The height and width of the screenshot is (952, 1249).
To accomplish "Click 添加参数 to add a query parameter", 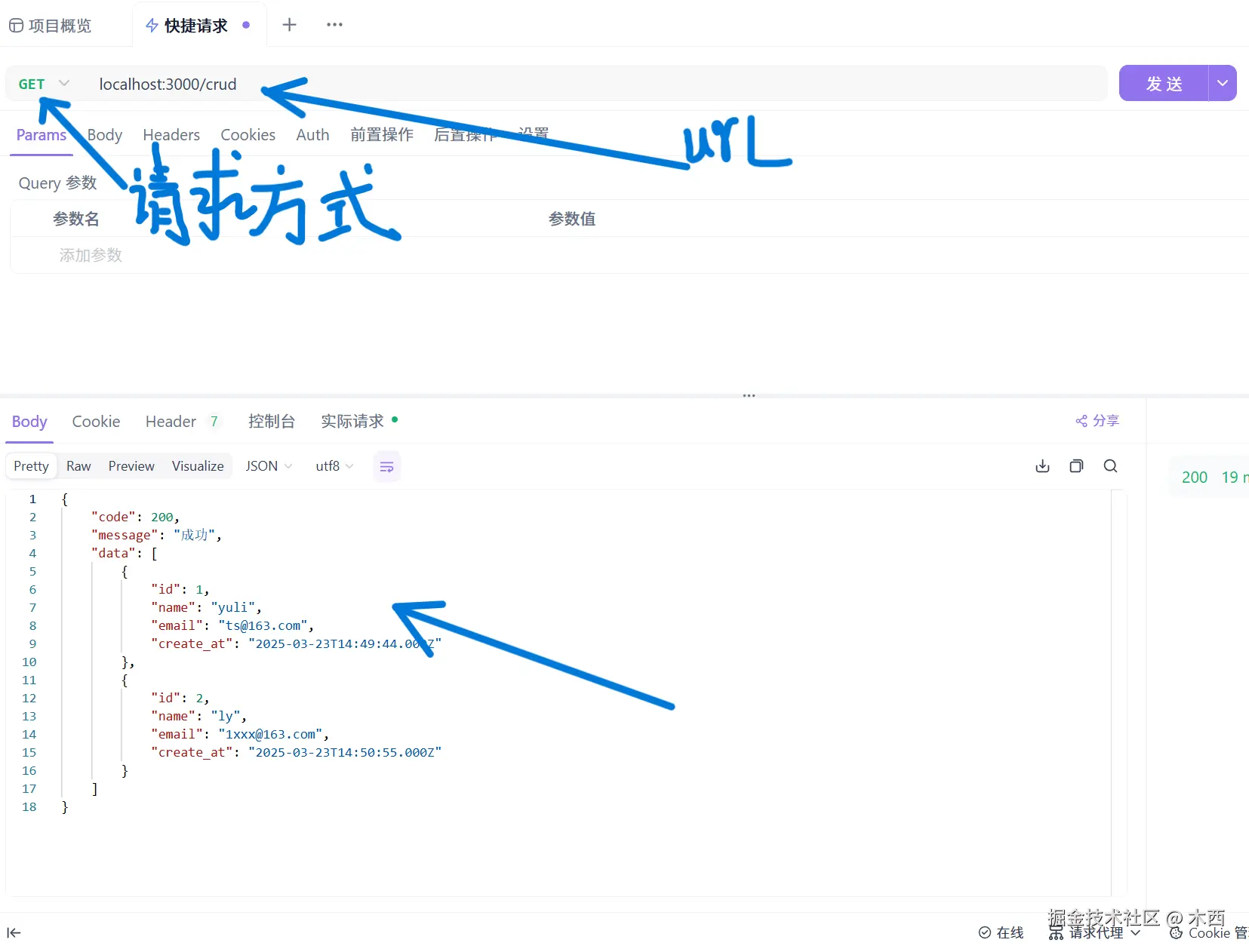I will [x=89, y=255].
